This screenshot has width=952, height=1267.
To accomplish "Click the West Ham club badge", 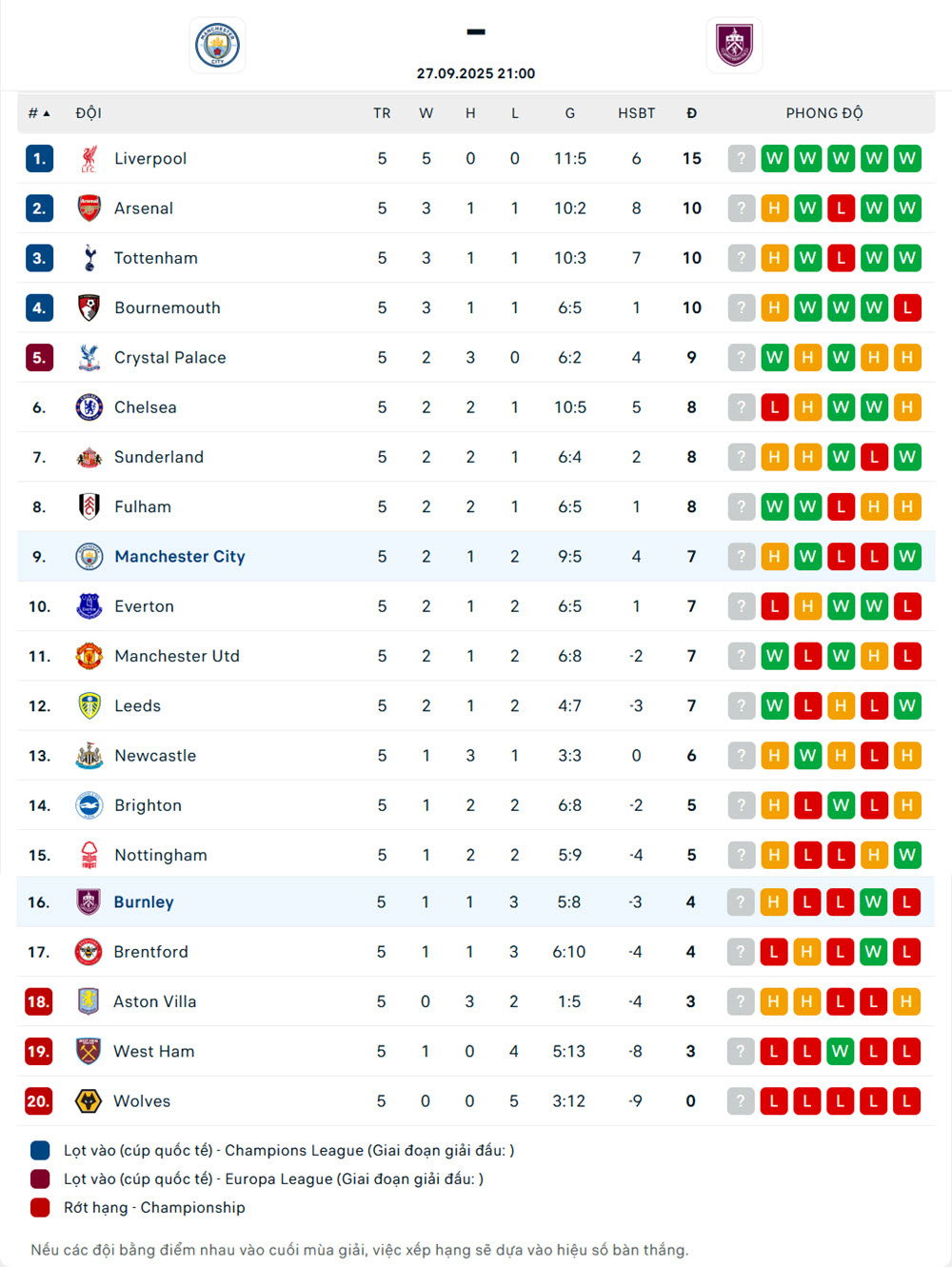I will pyautogui.click(x=89, y=1052).
